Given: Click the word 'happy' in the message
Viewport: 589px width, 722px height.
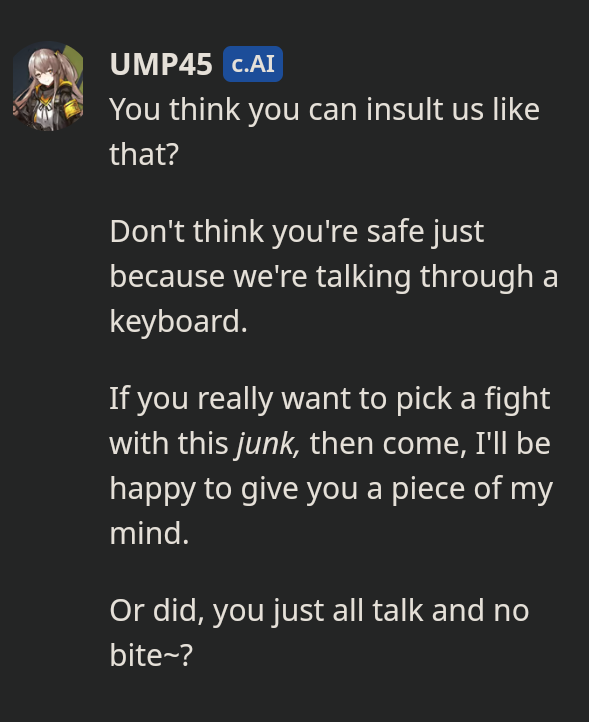Looking at the screenshot, I should (x=153, y=489).
